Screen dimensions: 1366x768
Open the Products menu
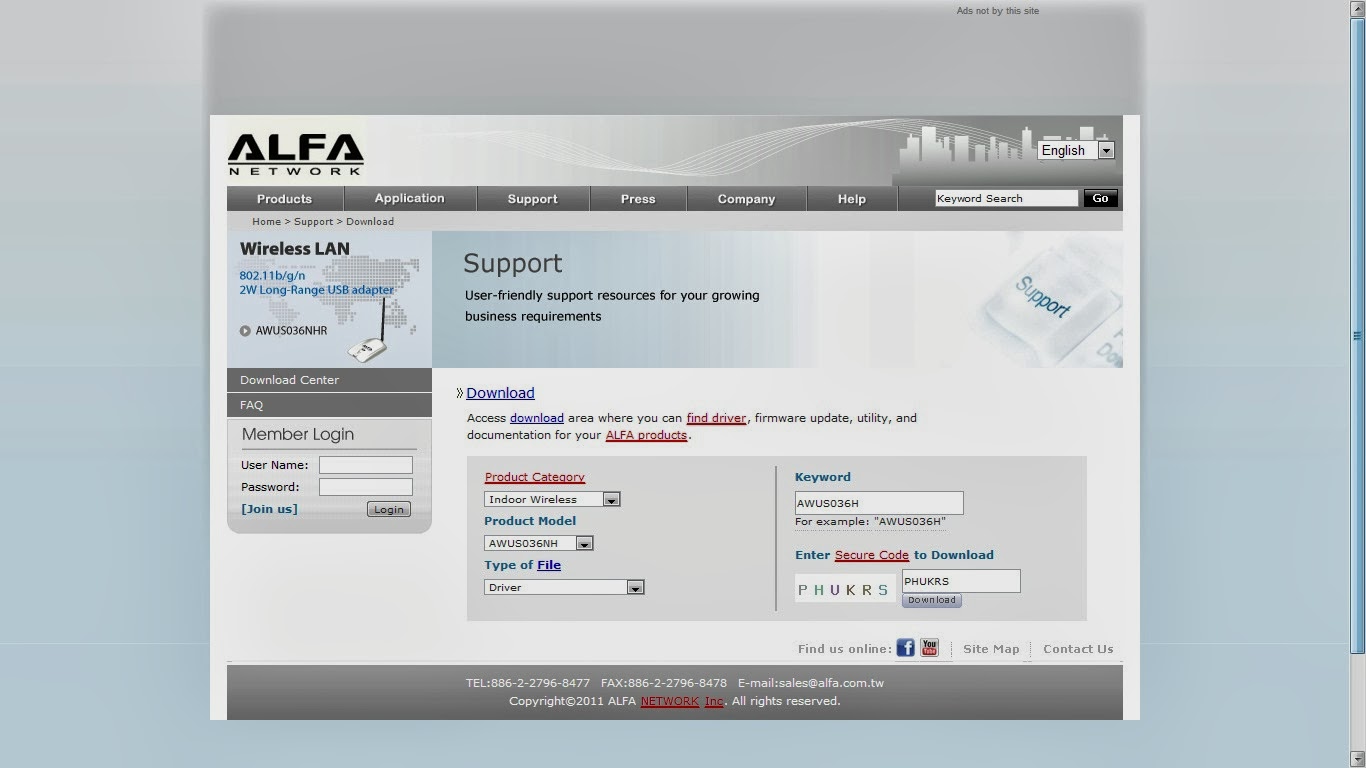click(284, 198)
